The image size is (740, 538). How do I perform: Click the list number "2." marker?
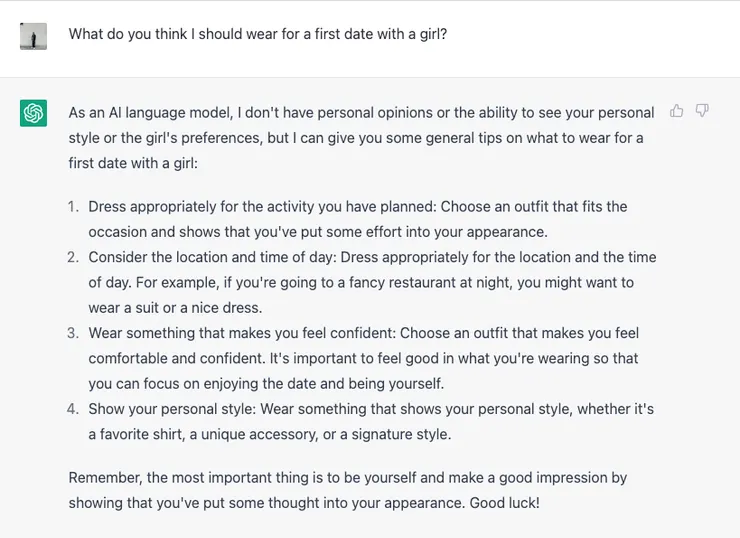pos(73,257)
